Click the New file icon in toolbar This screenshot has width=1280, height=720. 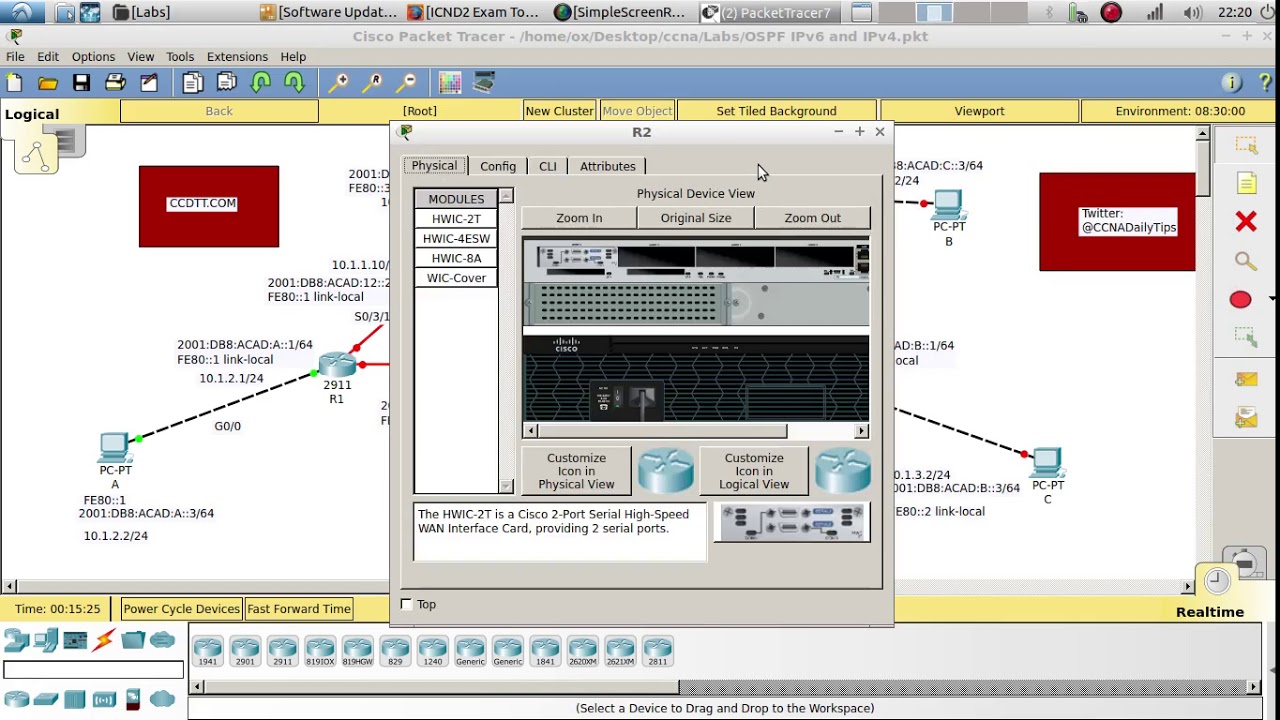click(x=15, y=83)
